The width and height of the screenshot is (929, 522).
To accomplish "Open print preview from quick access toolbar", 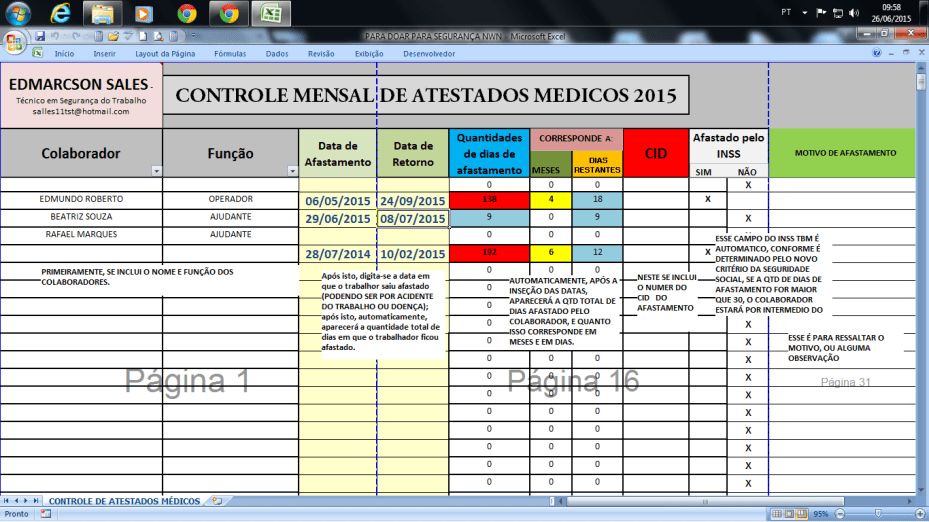I will pyautogui.click(x=158, y=36).
